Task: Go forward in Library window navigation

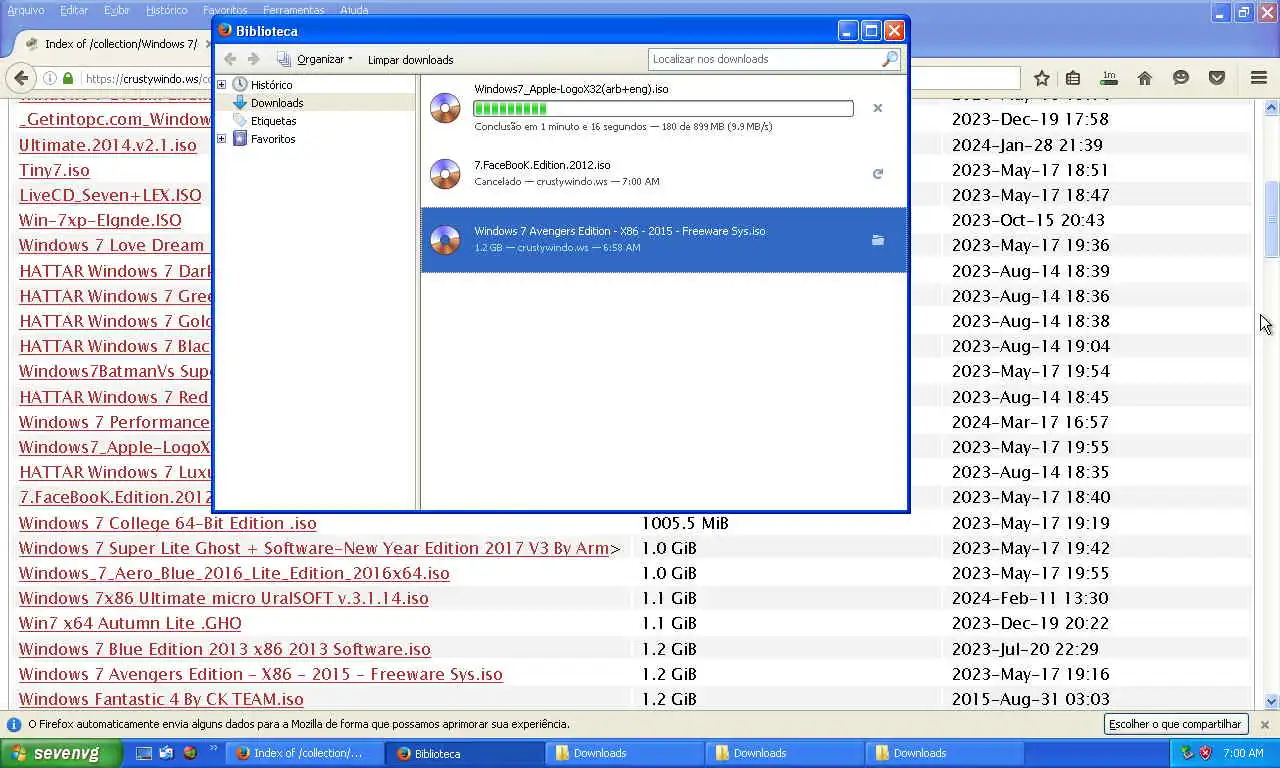Action: 254,59
